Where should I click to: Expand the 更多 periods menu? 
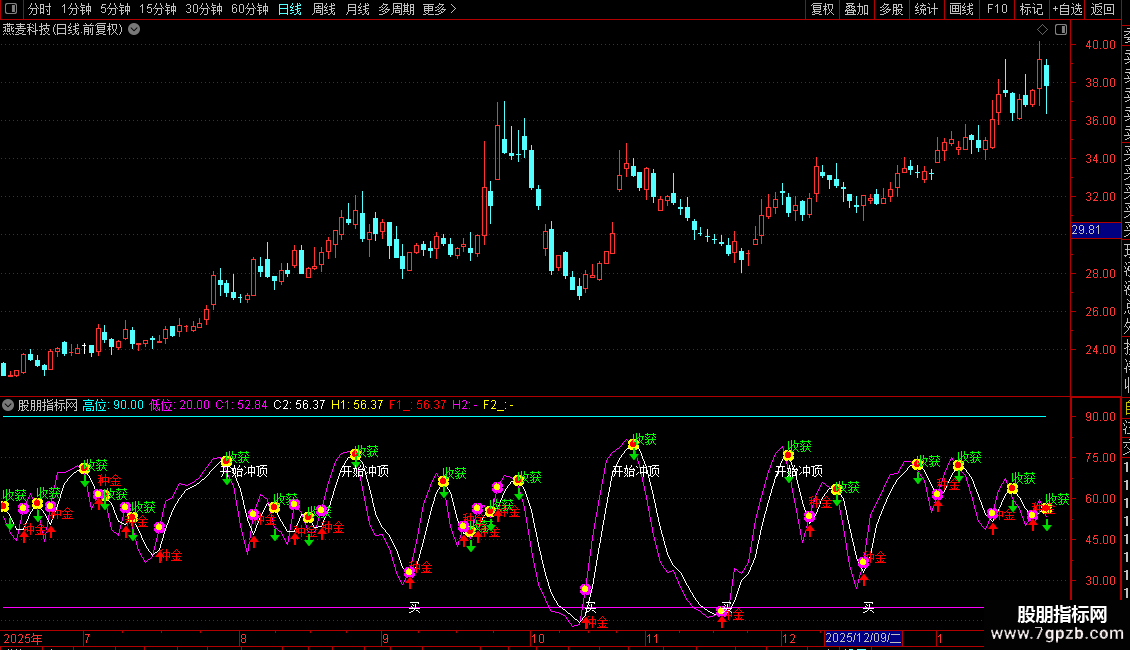(x=439, y=9)
